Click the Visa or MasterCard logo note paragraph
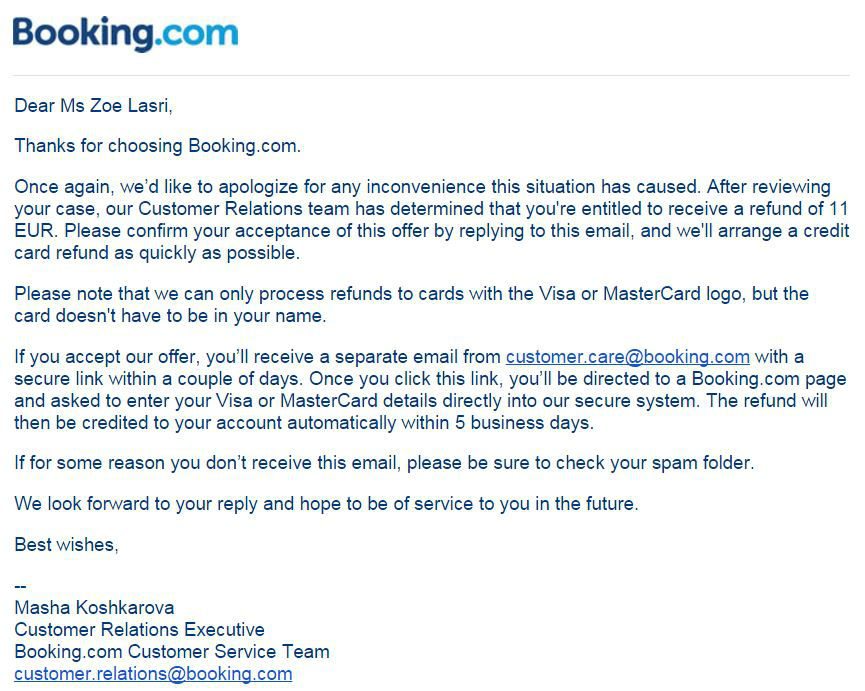The image size is (865, 691). click(x=412, y=304)
